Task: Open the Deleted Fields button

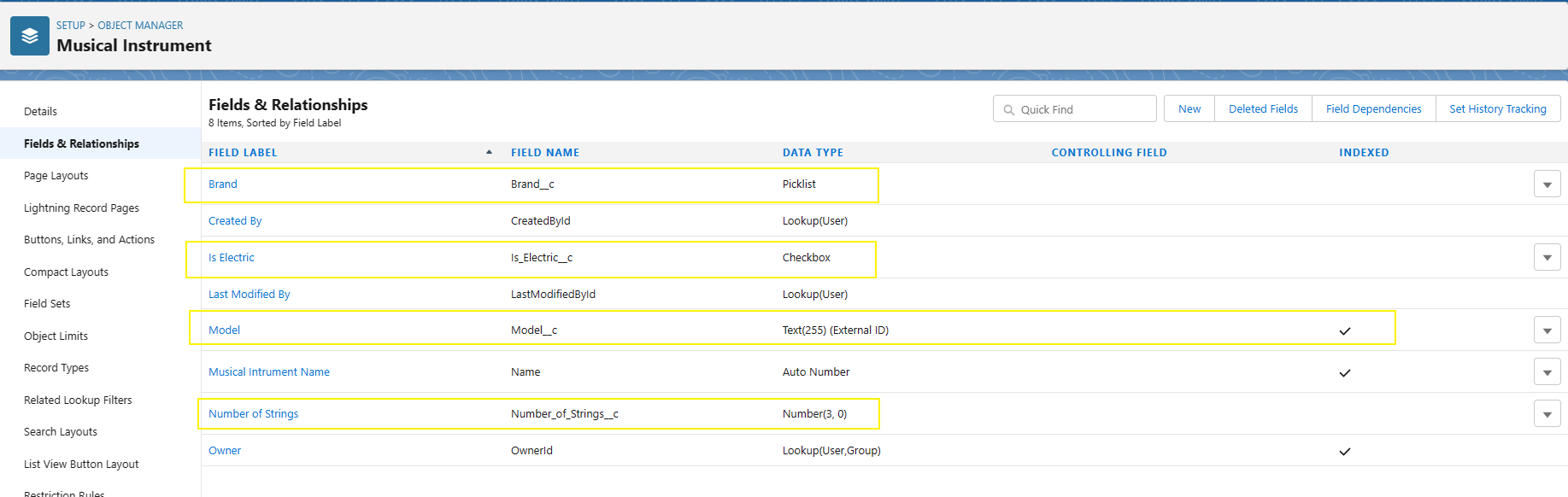Action: 1263,109
